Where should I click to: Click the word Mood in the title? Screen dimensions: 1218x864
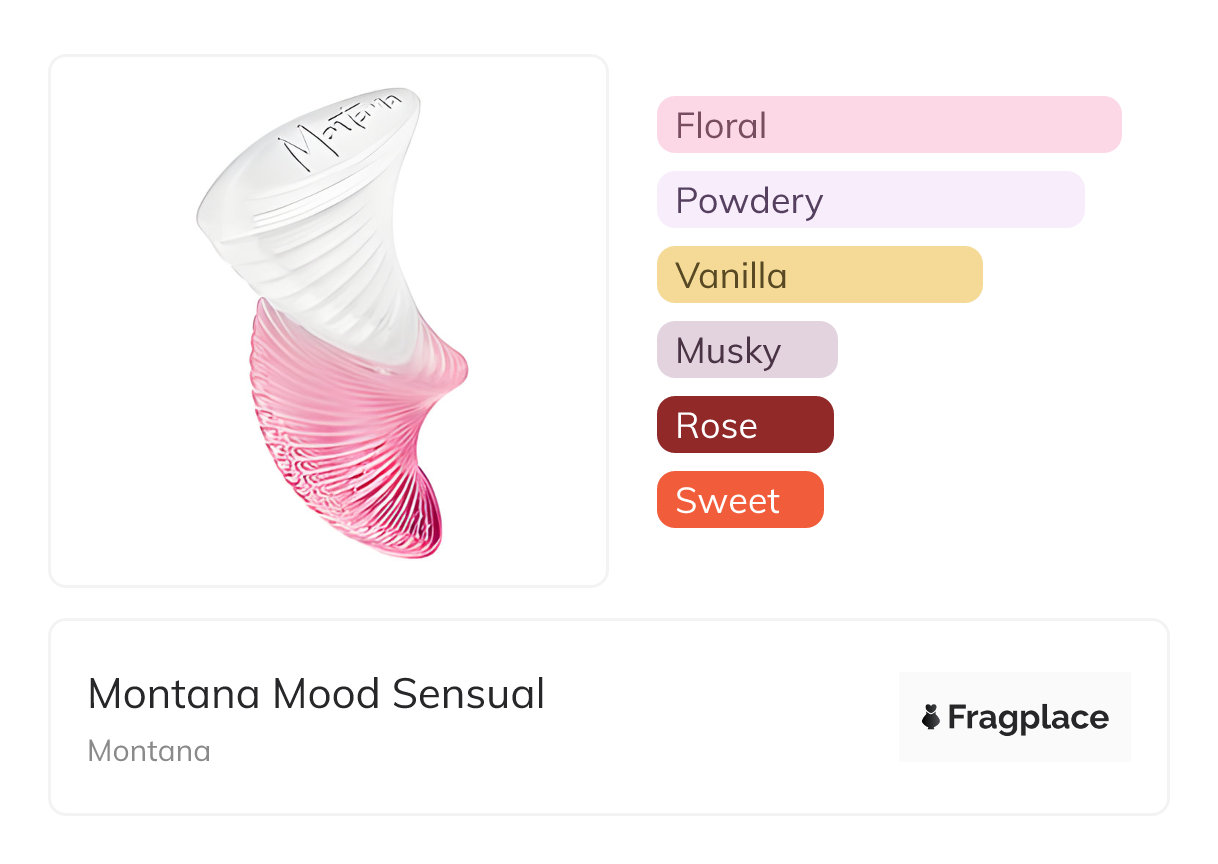pyautogui.click(x=326, y=694)
